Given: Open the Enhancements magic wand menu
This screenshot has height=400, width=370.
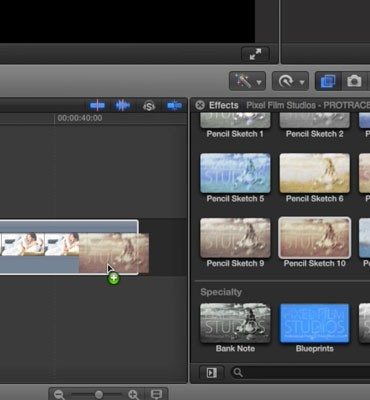Looking at the screenshot, I should 247,81.
